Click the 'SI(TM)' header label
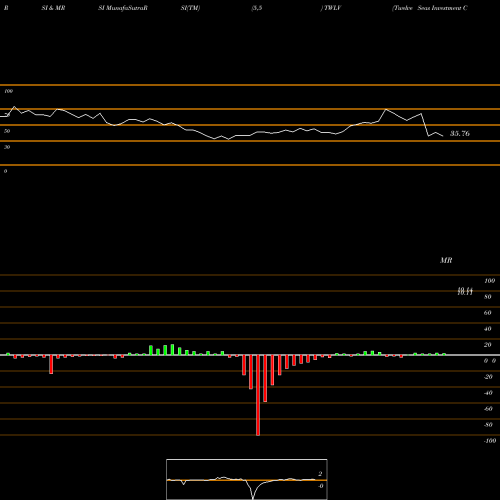Viewport: 500px width, 500px height. pyautogui.click(x=190, y=8)
